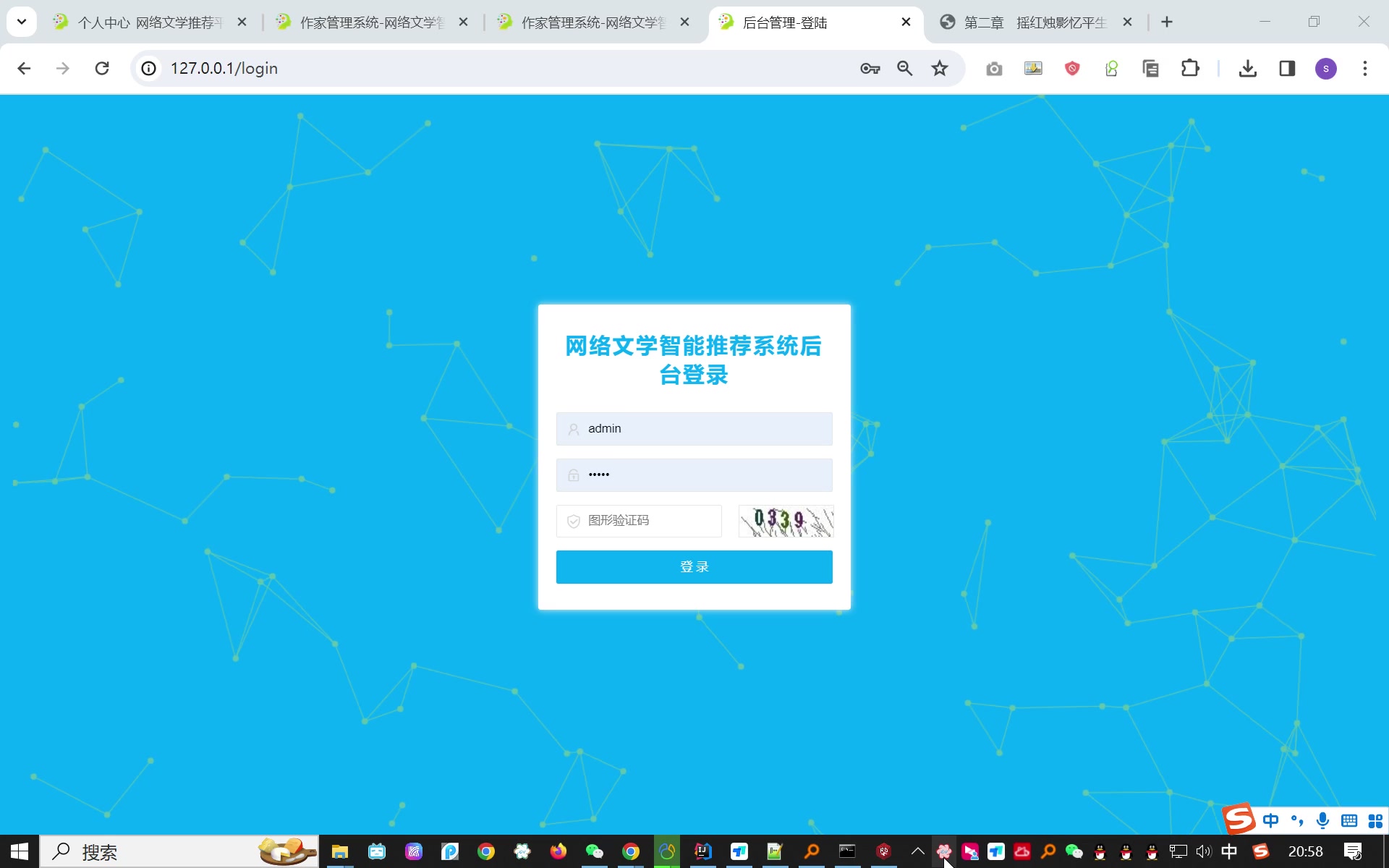This screenshot has height=868, width=1389.
Task: Click the password field to edit
Action: tap(694, 474)
